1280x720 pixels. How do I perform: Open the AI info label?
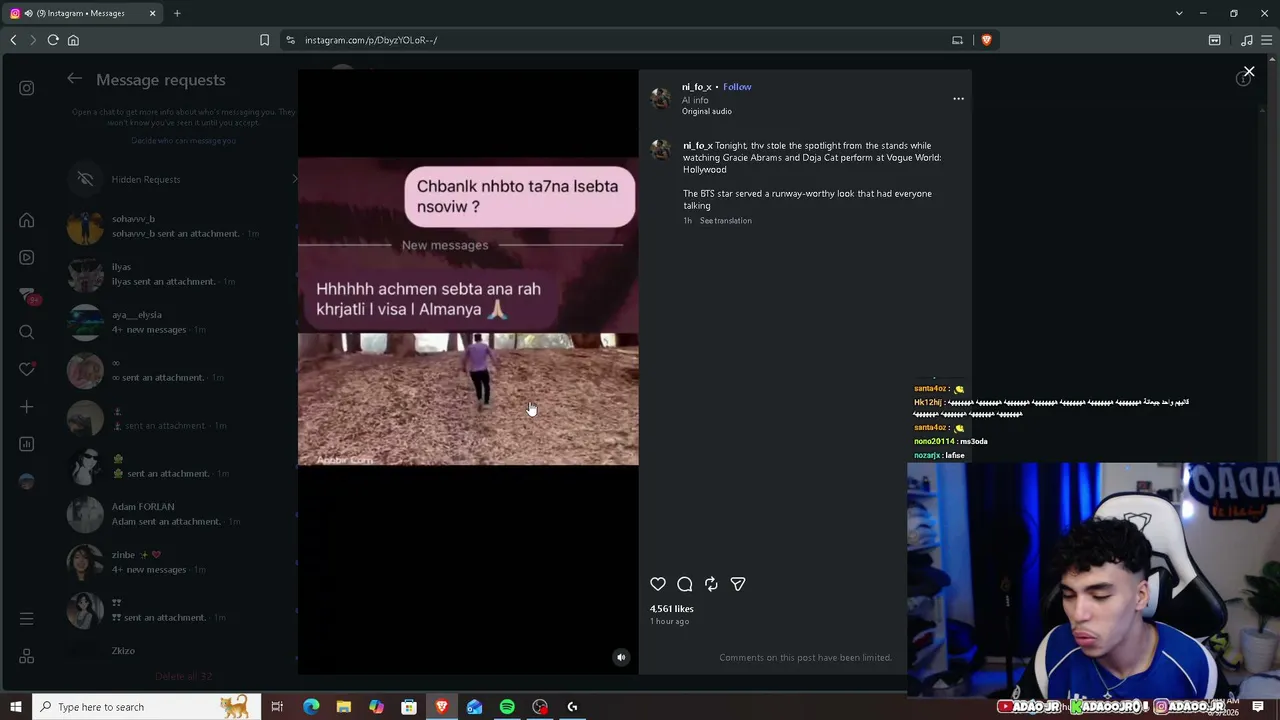[695, 100]
